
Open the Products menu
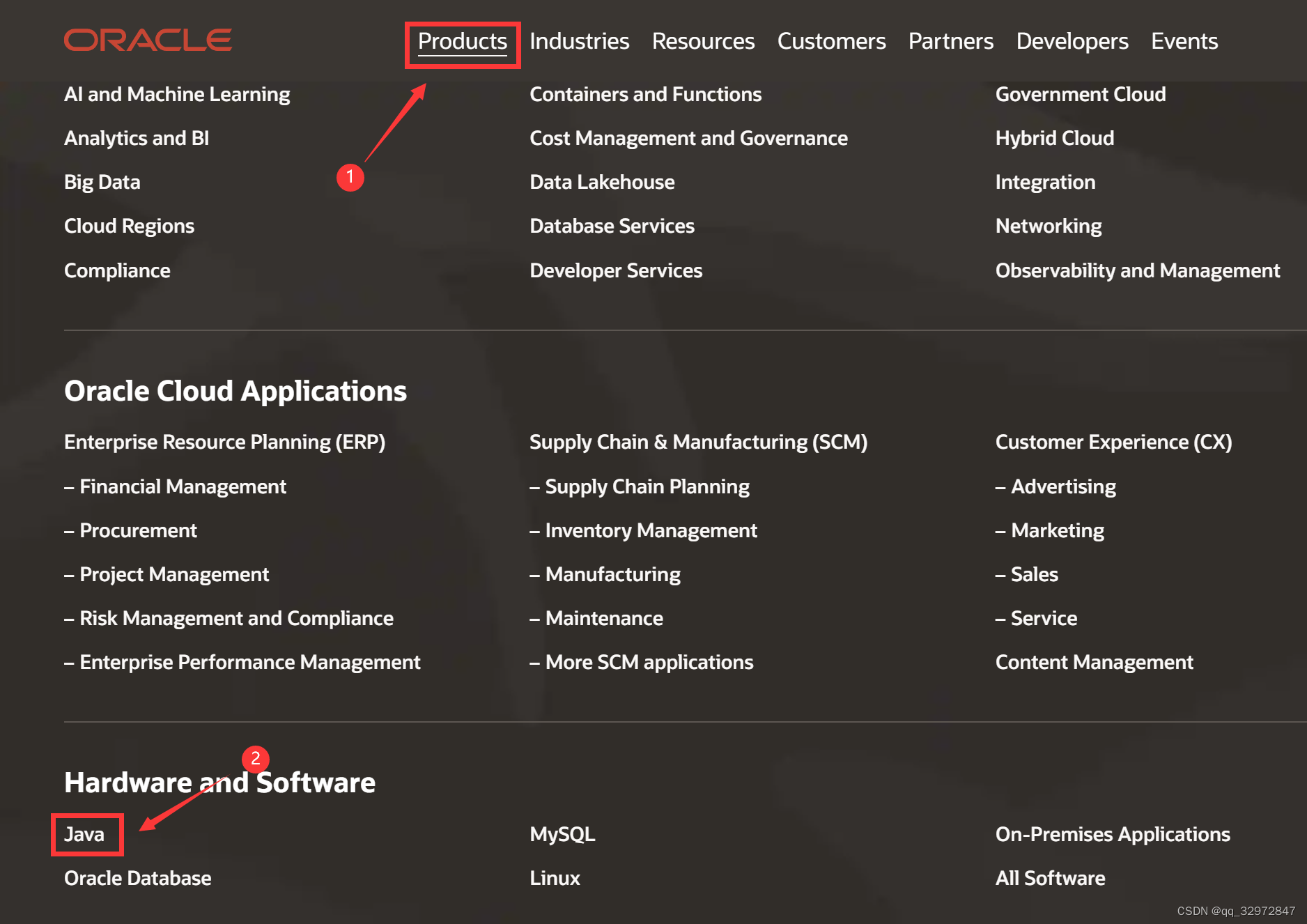click(463, 41)
